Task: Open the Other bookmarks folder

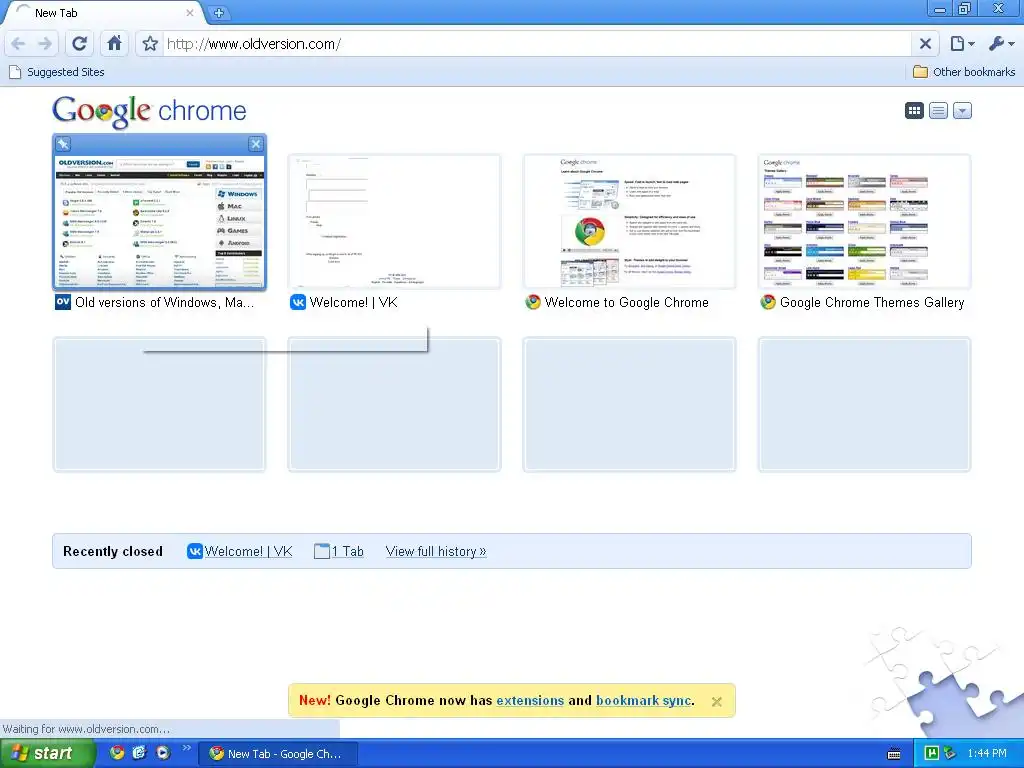Action: (x=964, y=72)
